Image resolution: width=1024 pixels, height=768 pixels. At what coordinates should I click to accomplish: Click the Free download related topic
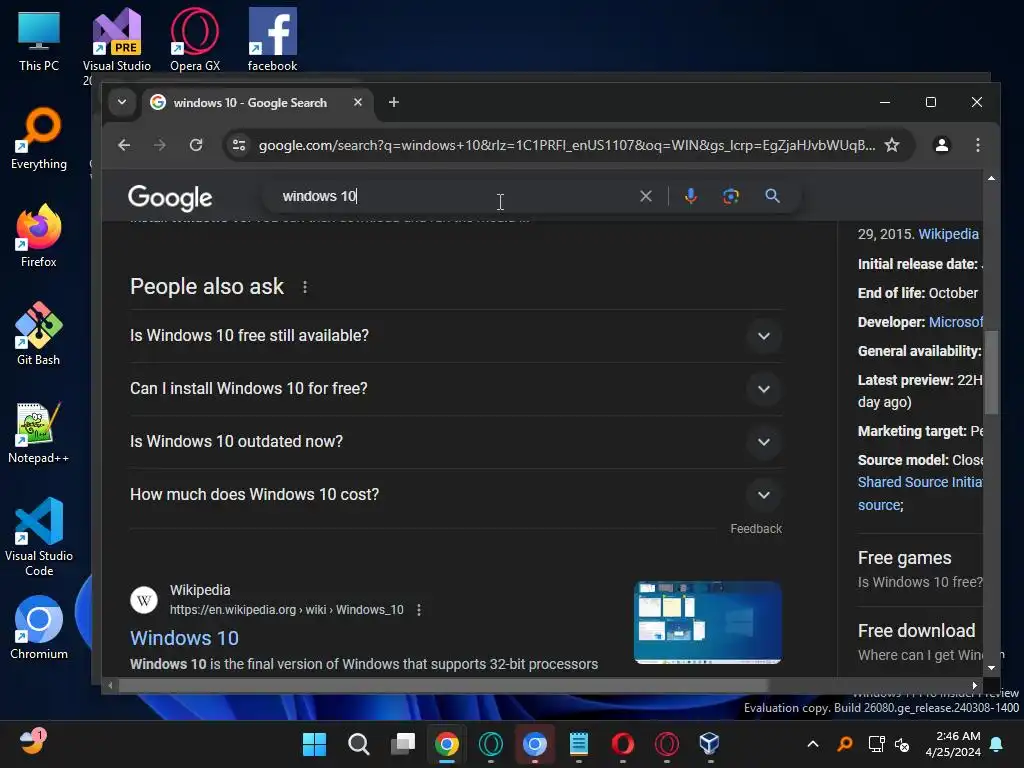pos(916,631)
